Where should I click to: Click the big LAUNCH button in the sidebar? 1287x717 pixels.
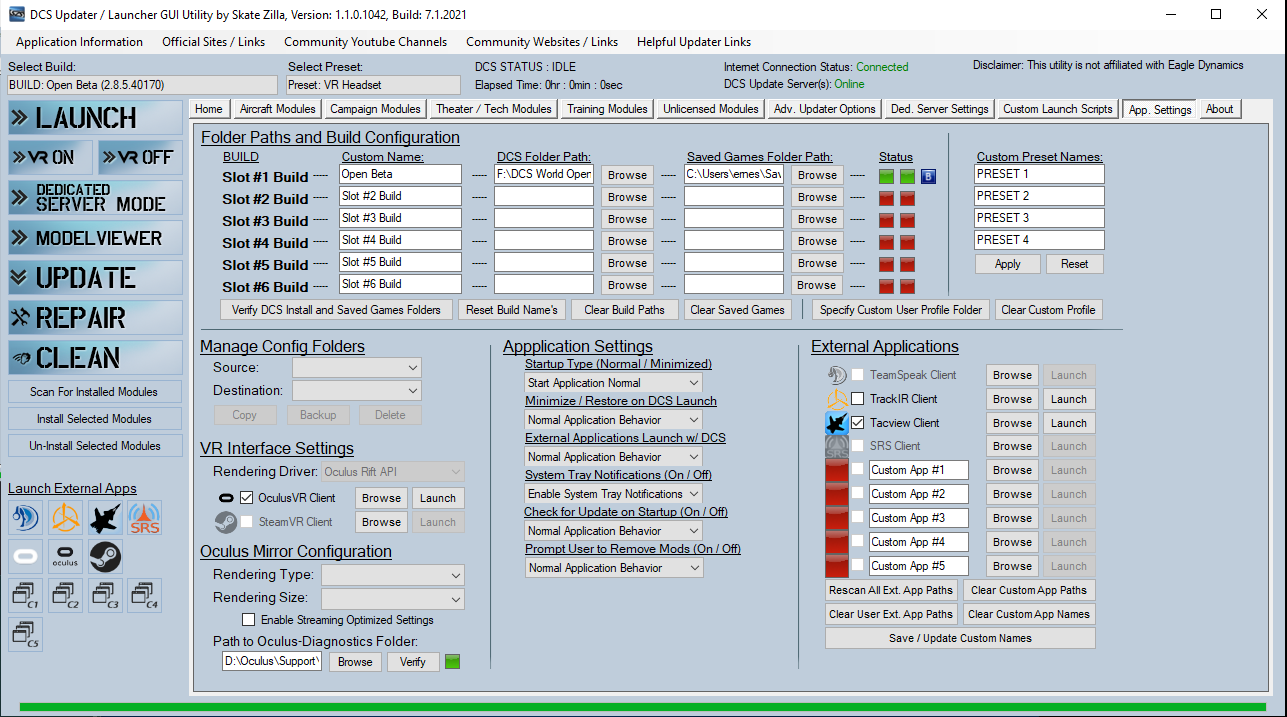pos(95,117)
